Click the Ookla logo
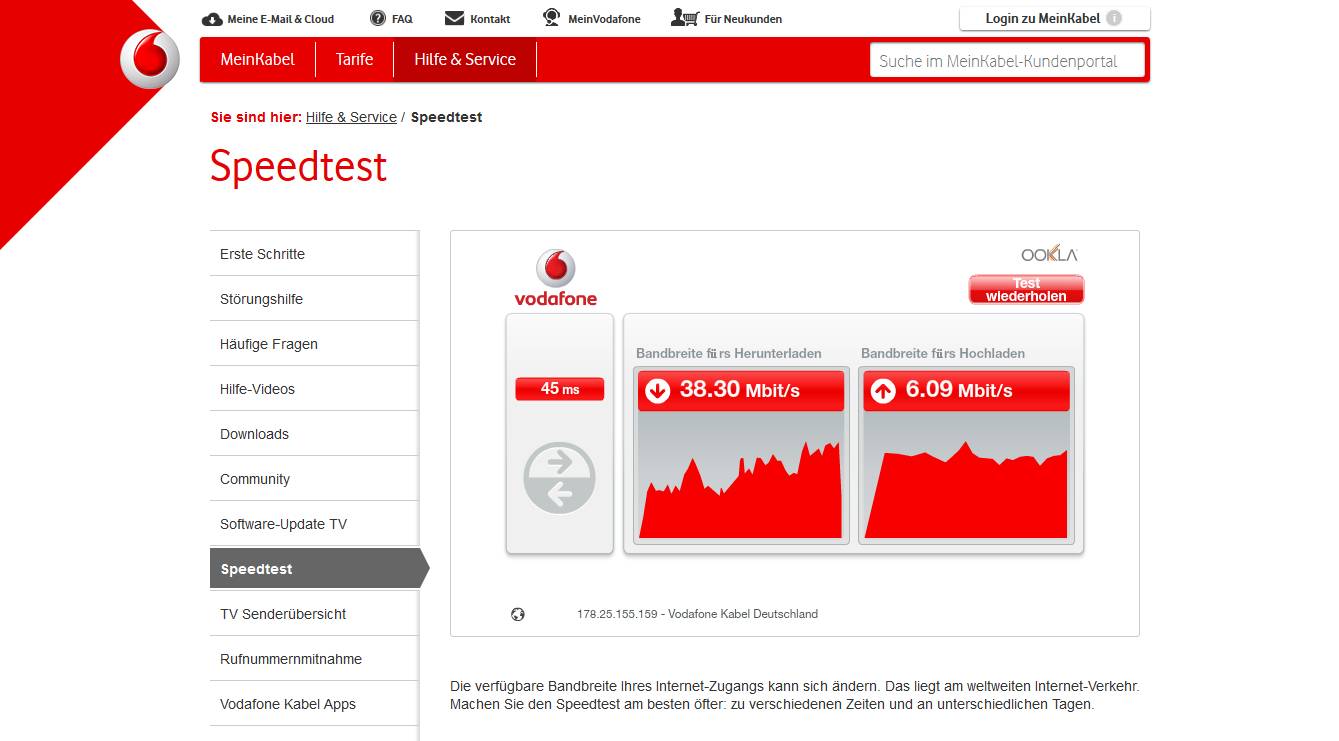This screenshot has height=741, width=1339. coord(1049,254)
